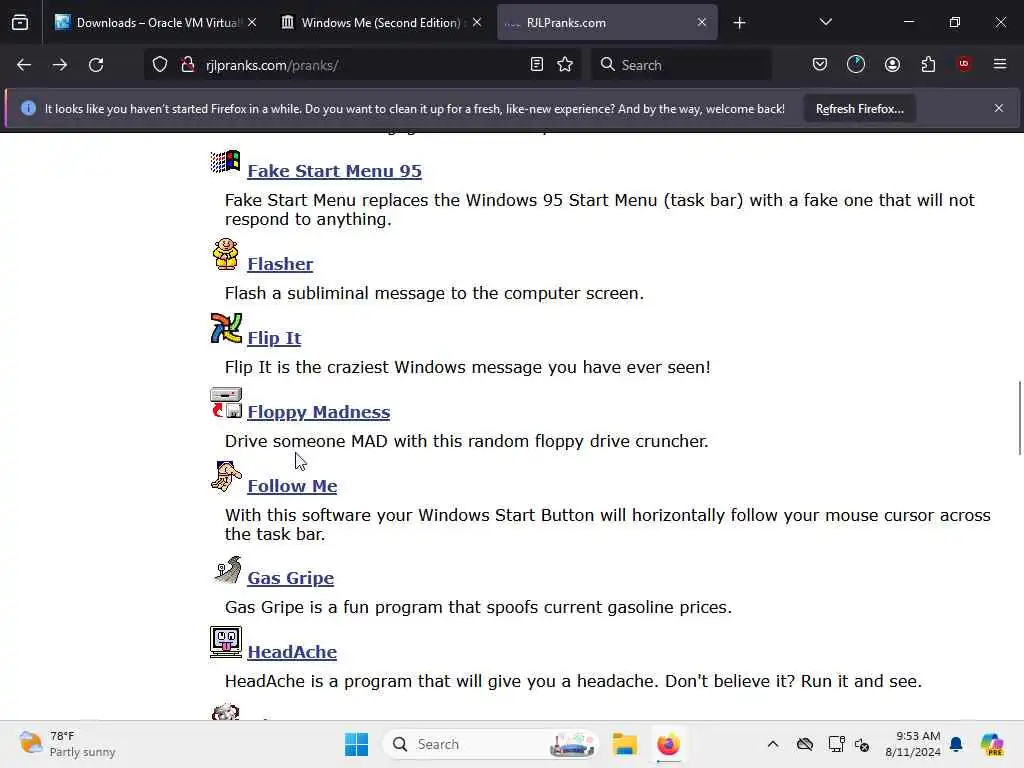Image resolution: width=1024 pixels, height=768 pixels.
Task: Dismiss the Firefox refresh notification bar
Action: click(x=999, y=108)
